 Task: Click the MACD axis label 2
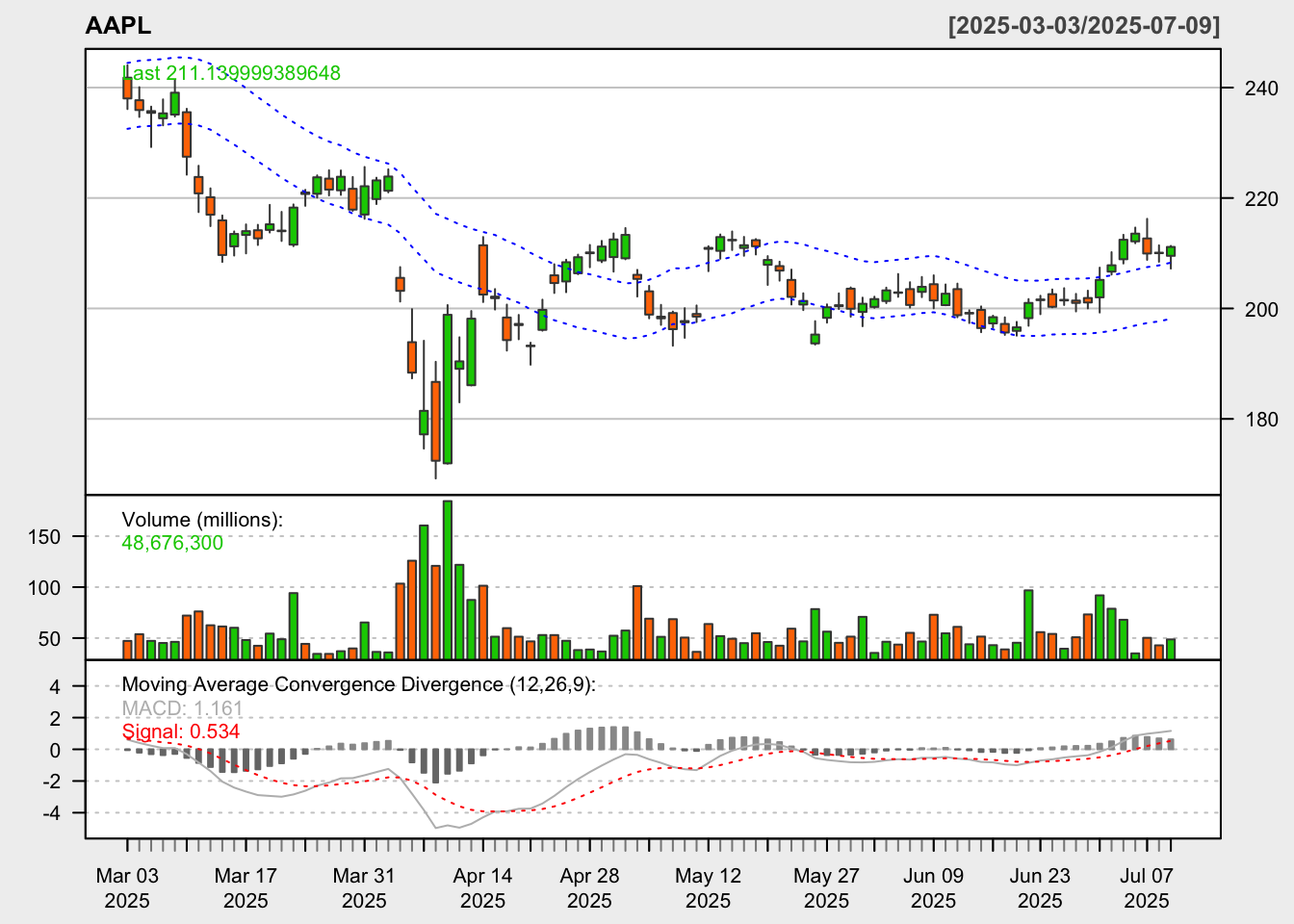pyautogui.click(x=55, y=719)
